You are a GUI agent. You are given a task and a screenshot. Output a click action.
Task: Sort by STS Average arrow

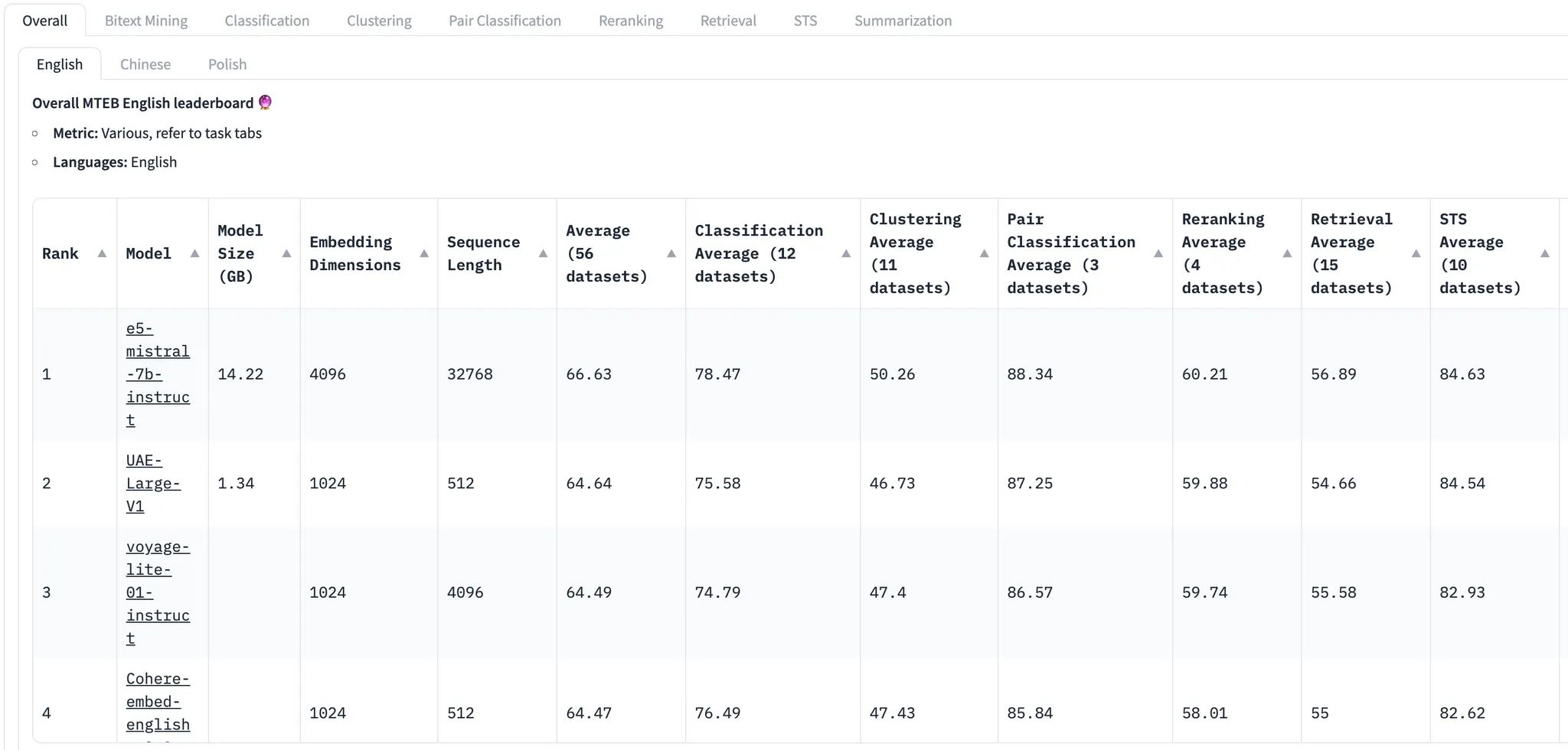pos(1544,253)
